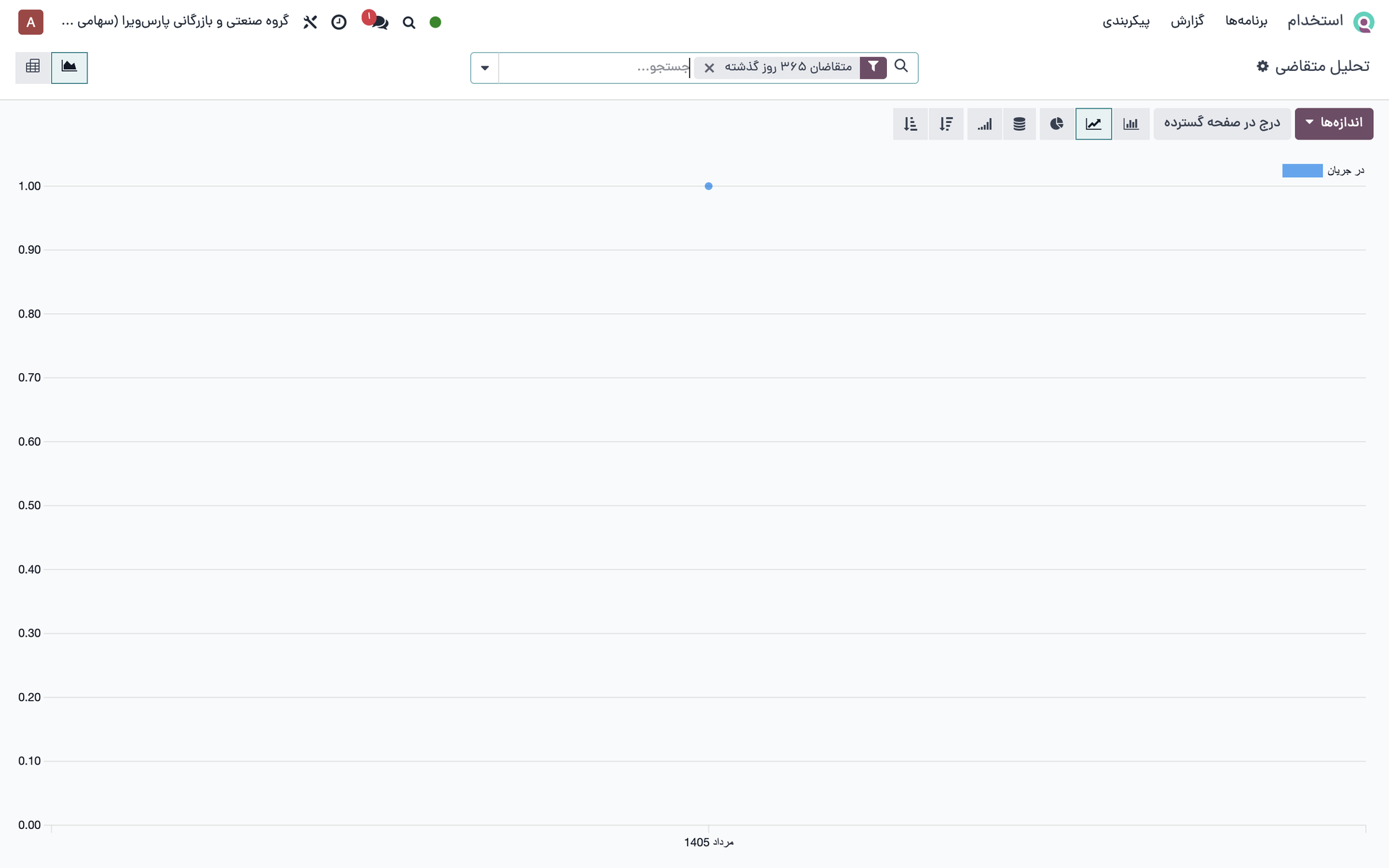Image resolution: width=1389 pixels, height=868 pixels.
Task: Select the pie chart mode
Action: (x=1057, y=124)
